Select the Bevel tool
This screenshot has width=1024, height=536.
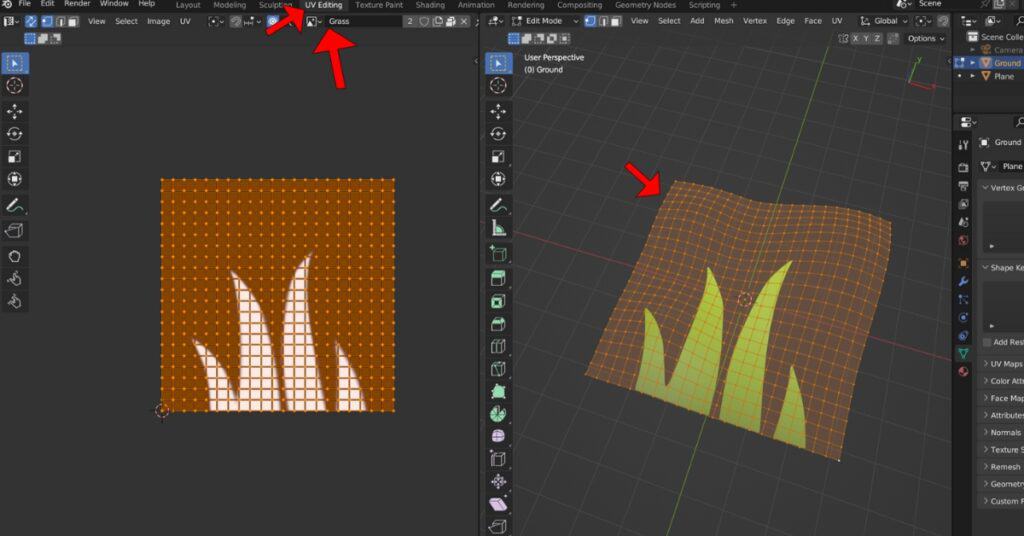point(498,324)
